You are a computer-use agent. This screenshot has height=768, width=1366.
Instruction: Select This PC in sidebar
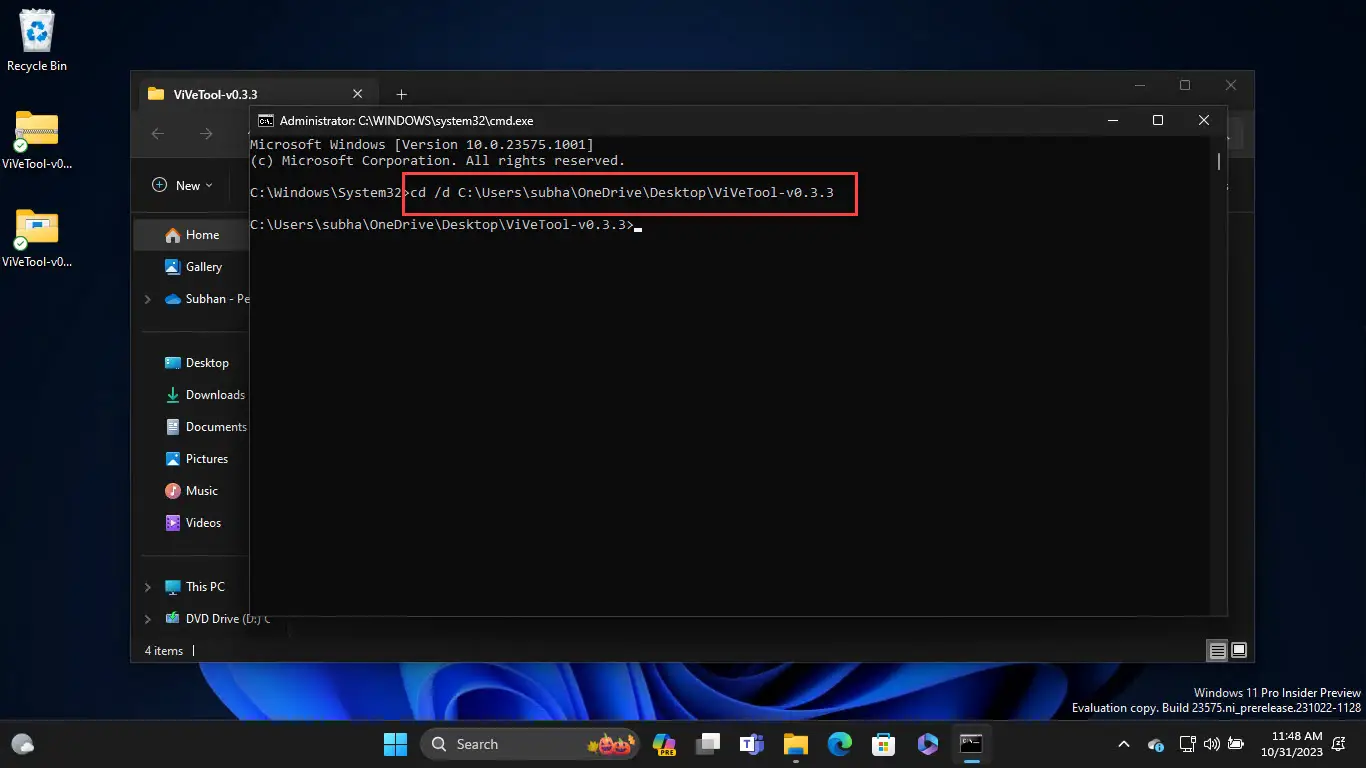point(194,587)
